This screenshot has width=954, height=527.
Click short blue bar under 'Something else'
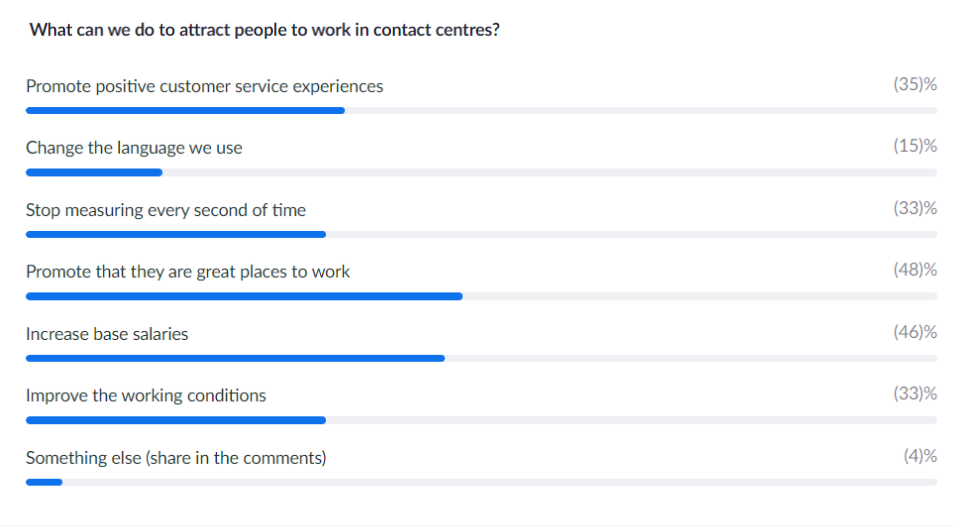point(44,483)
